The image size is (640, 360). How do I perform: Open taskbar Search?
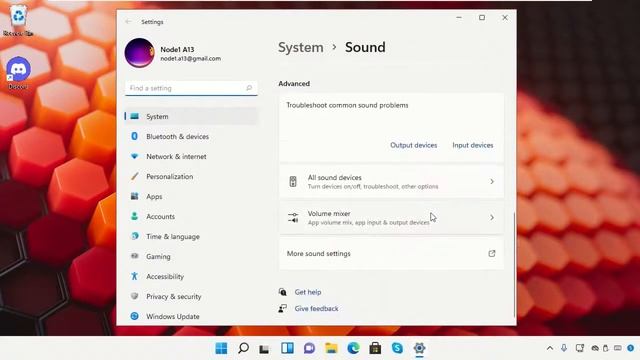[x=243, y=348]
